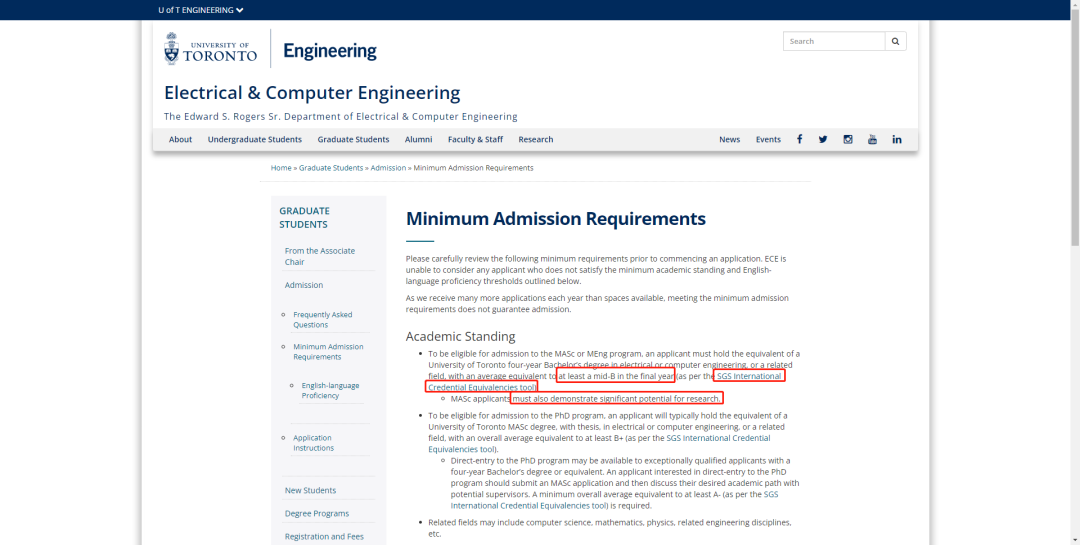Click the GRADUATE STUDENTS sidebar heading
The image size is (1080, 545).
point(304,218)
